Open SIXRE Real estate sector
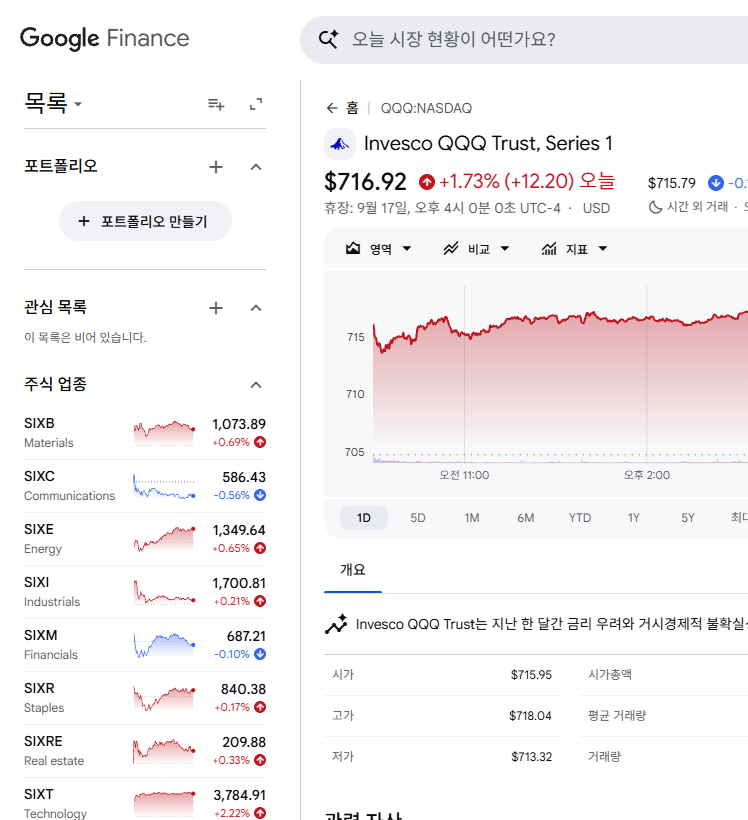 click(145, 751)
